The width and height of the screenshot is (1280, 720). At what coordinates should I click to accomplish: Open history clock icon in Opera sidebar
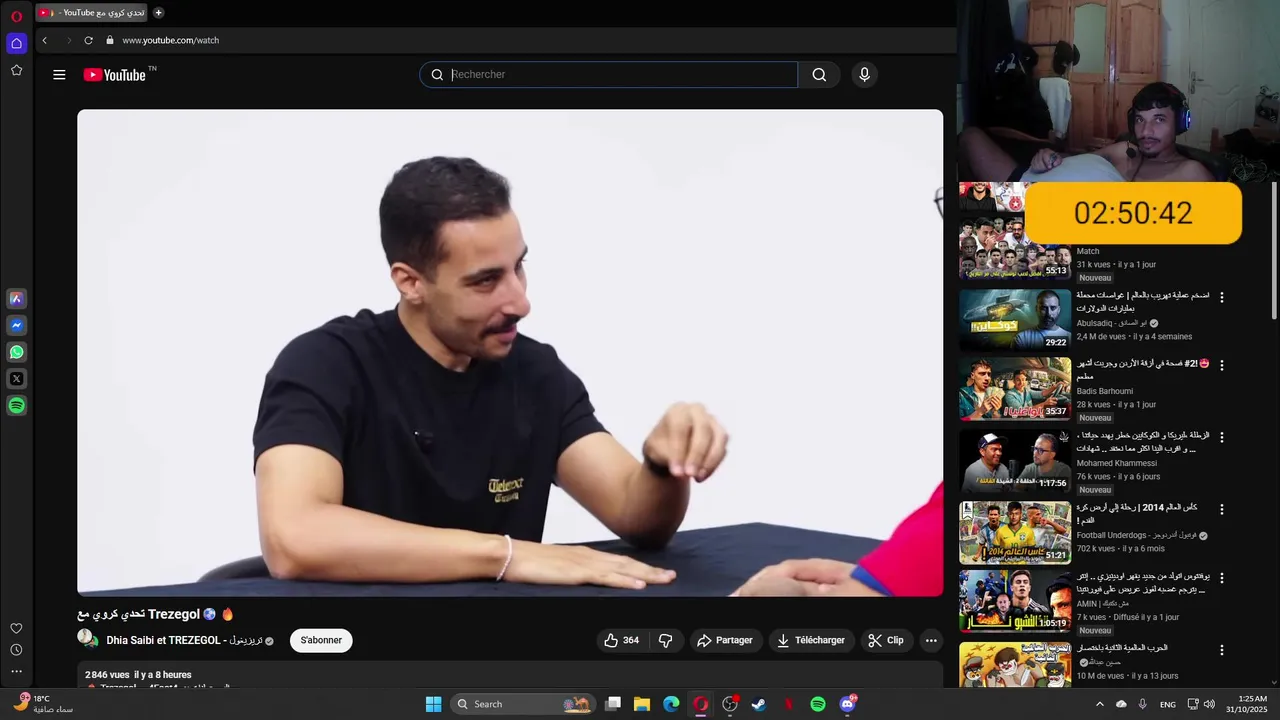tap(16, 650)
